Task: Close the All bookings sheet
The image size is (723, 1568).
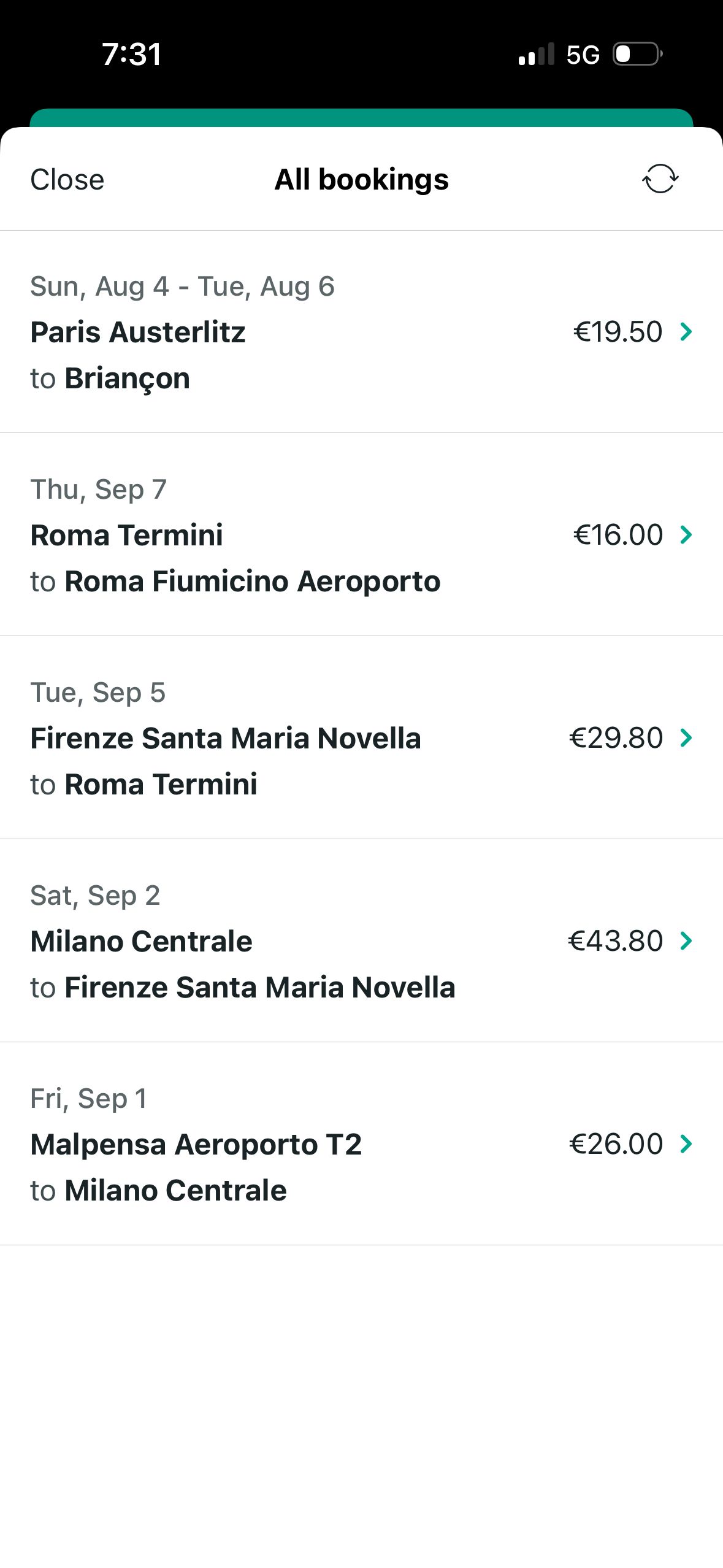Action: 67,180
